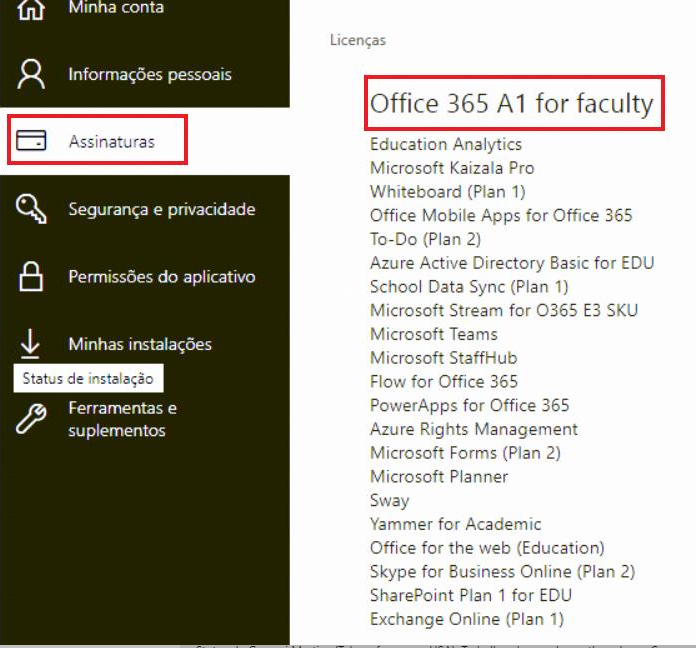Click the download arrow icon for Minhas instalações
This screenshot has width=696, height=648.
coord(30,344)
